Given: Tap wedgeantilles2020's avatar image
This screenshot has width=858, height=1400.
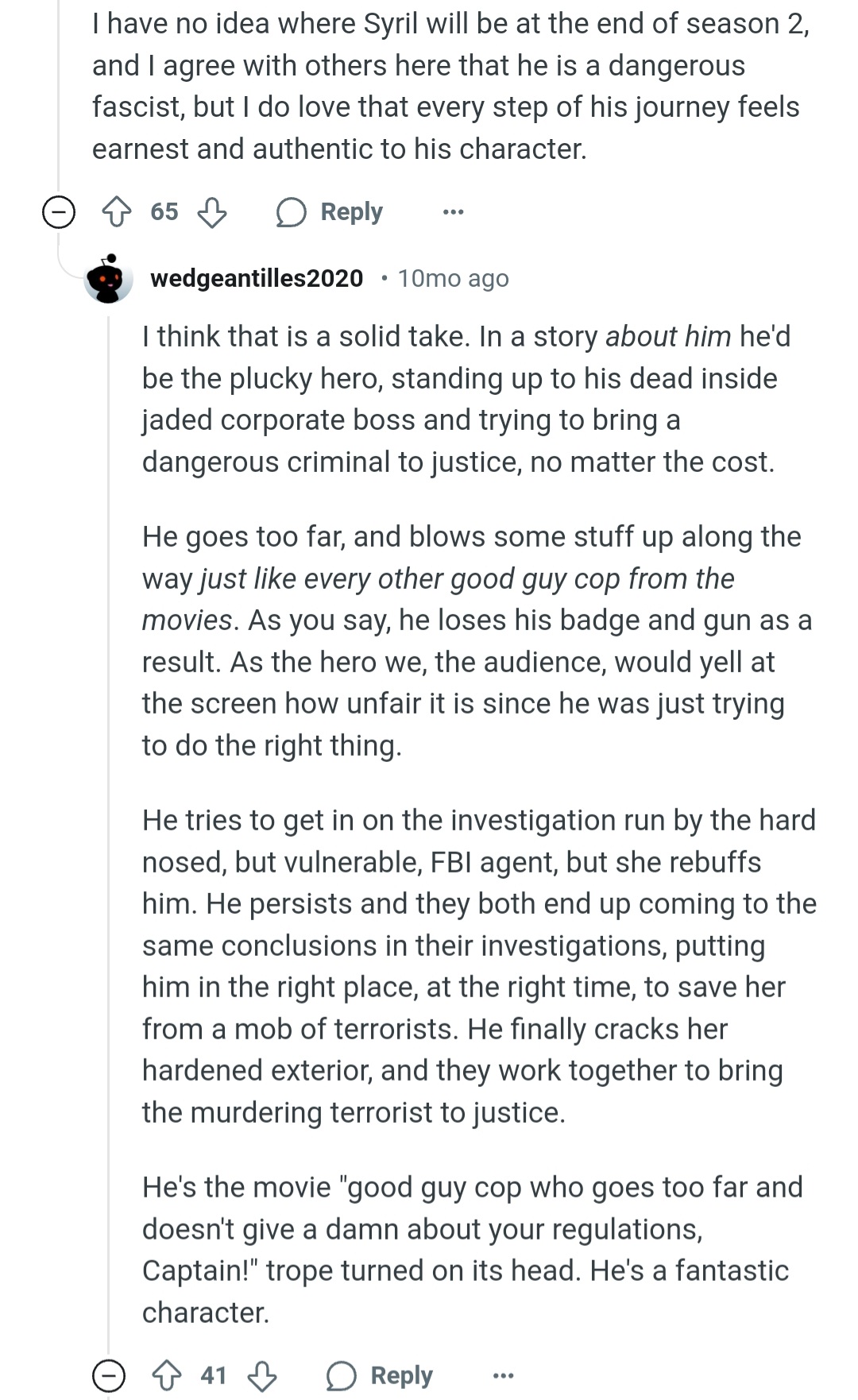Looking at the screenshot, I should [x=109, y=278].
